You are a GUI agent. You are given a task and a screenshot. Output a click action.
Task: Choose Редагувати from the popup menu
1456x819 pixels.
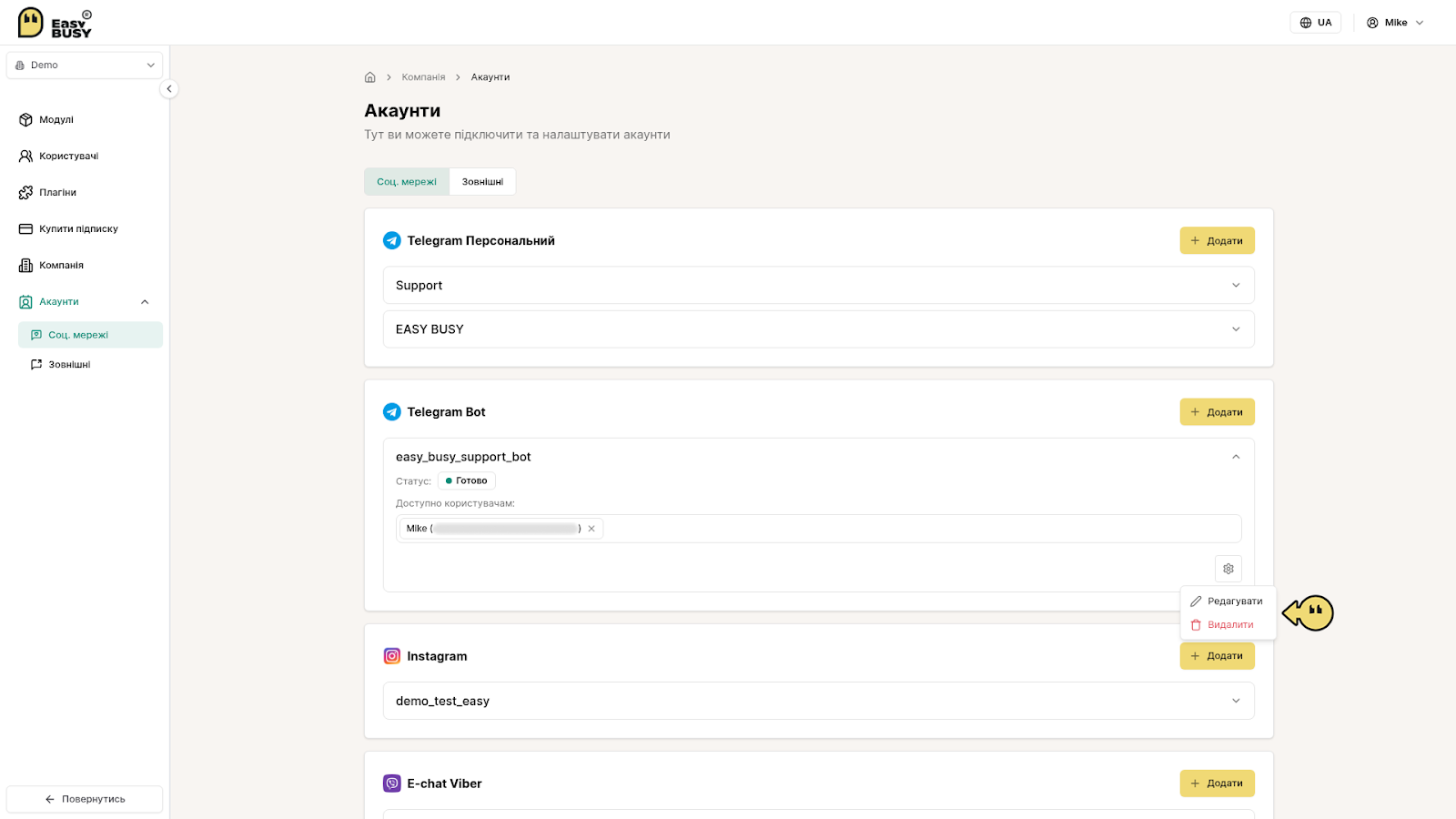1228,602
